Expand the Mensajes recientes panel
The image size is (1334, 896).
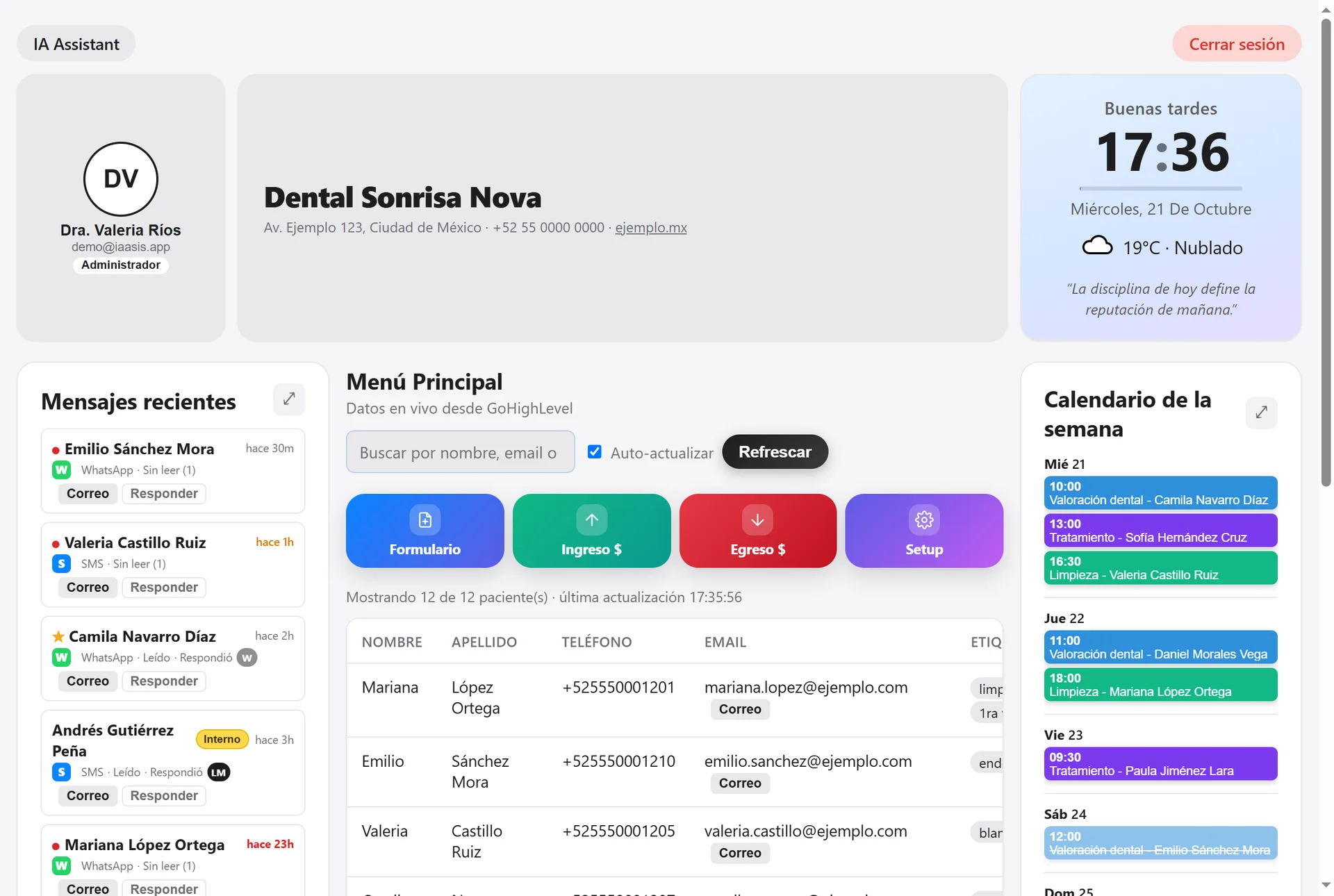tap(289, 399)
